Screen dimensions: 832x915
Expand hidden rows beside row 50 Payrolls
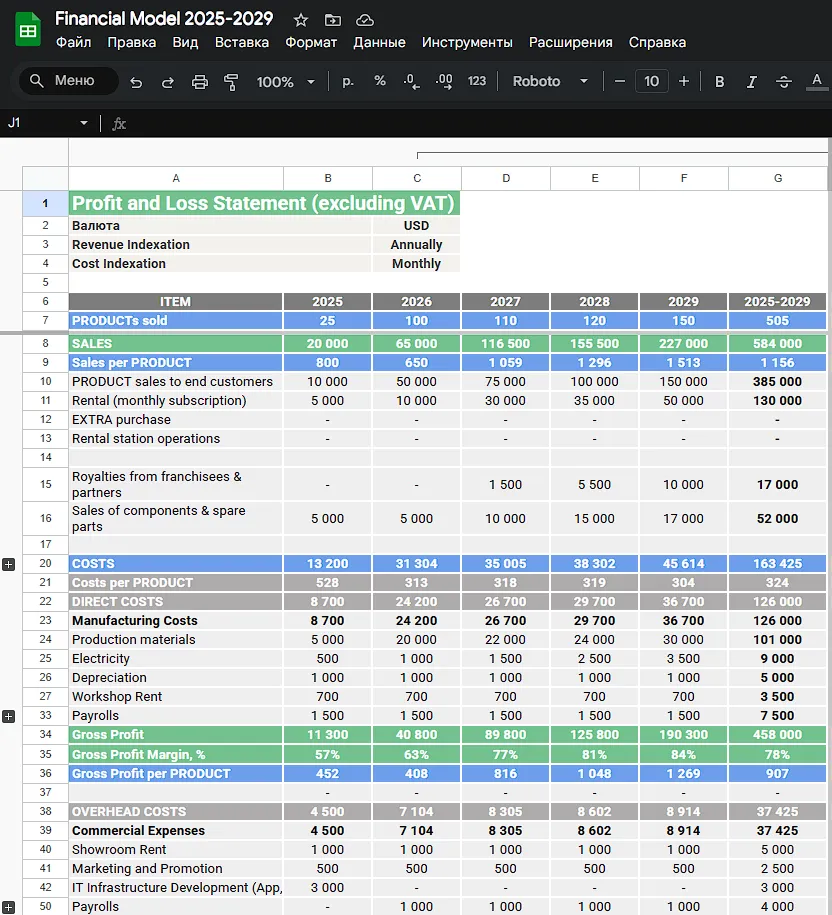click(9, 907)
